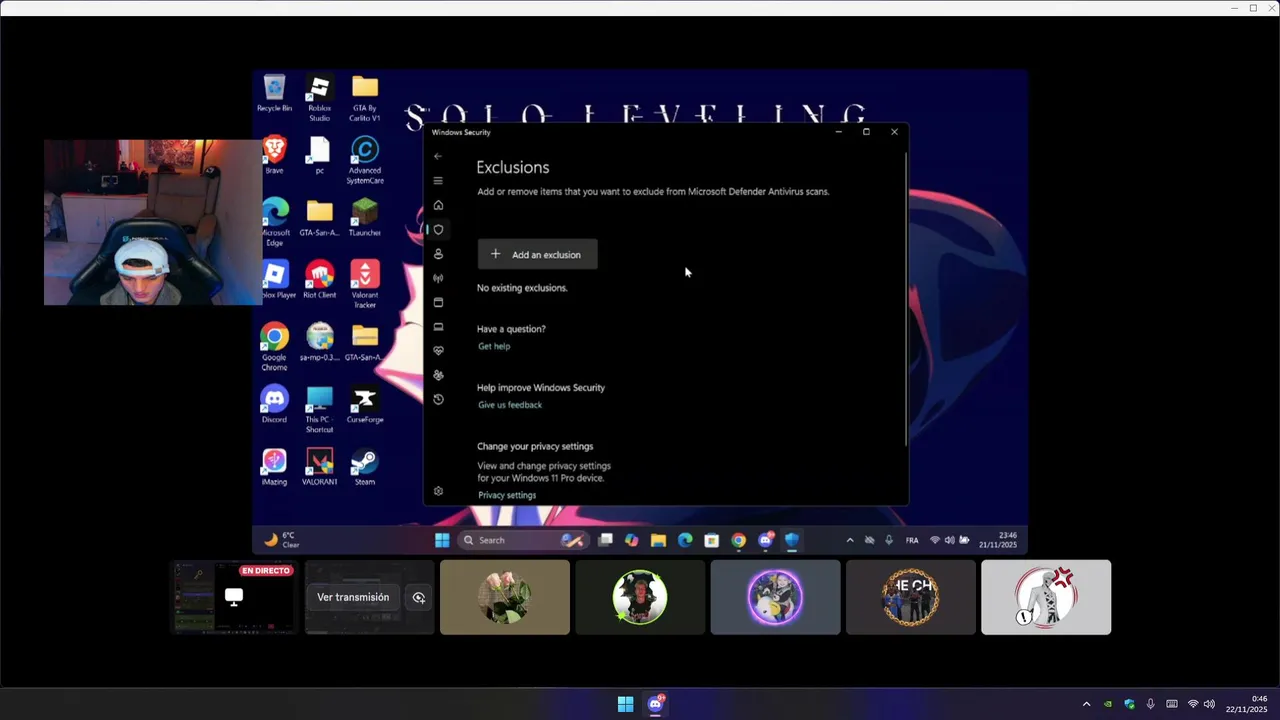Open the Privacy settings link
Viewport: 1280px width, 720px height.
point(507,495)
